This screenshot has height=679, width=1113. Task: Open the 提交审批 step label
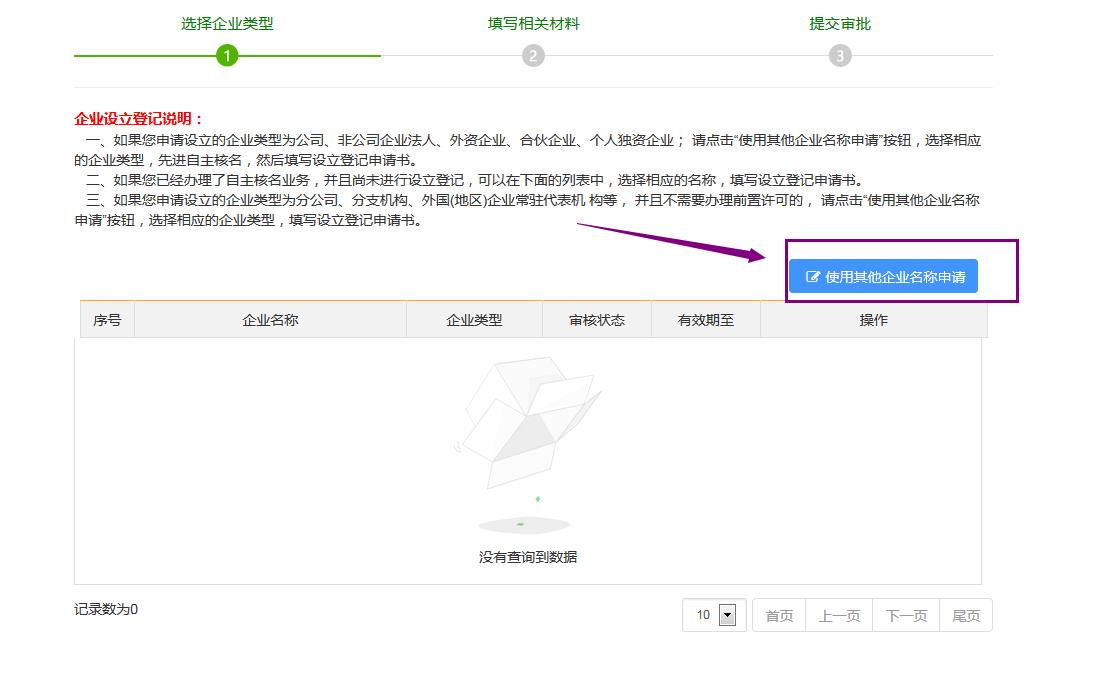pos(840,24)
